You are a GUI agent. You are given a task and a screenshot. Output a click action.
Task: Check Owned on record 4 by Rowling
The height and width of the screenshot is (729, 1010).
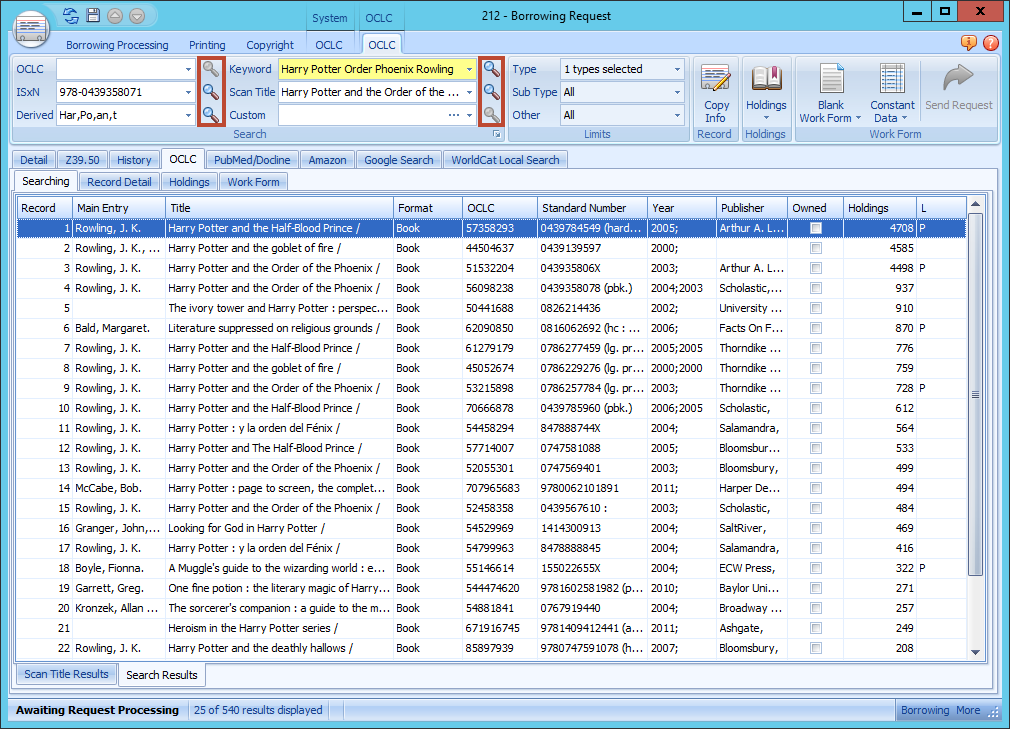pyautogui.click(x=815, y=288)
